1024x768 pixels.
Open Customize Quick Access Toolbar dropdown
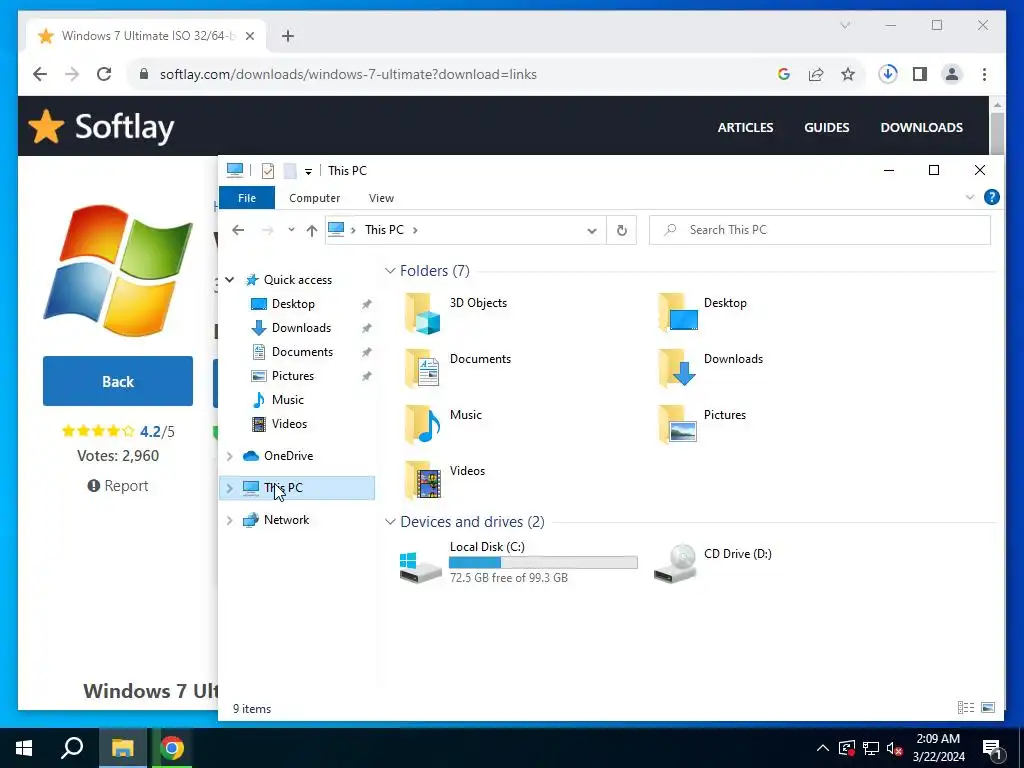point(308,172)
